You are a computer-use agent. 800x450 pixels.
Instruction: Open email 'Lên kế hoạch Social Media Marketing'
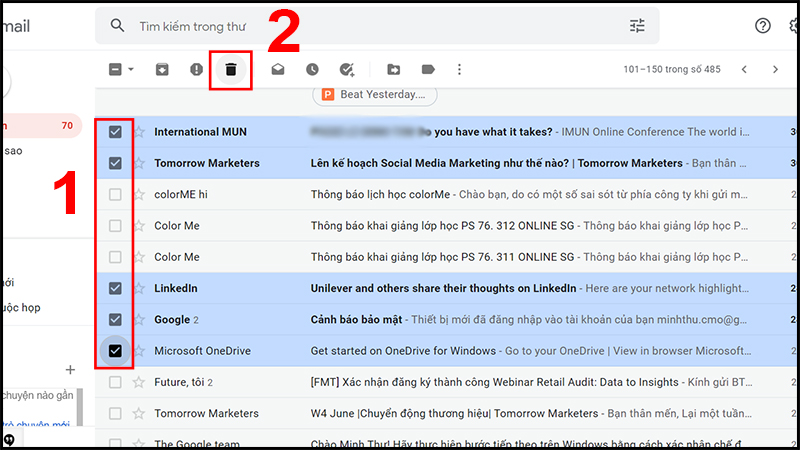pos(496,163)
